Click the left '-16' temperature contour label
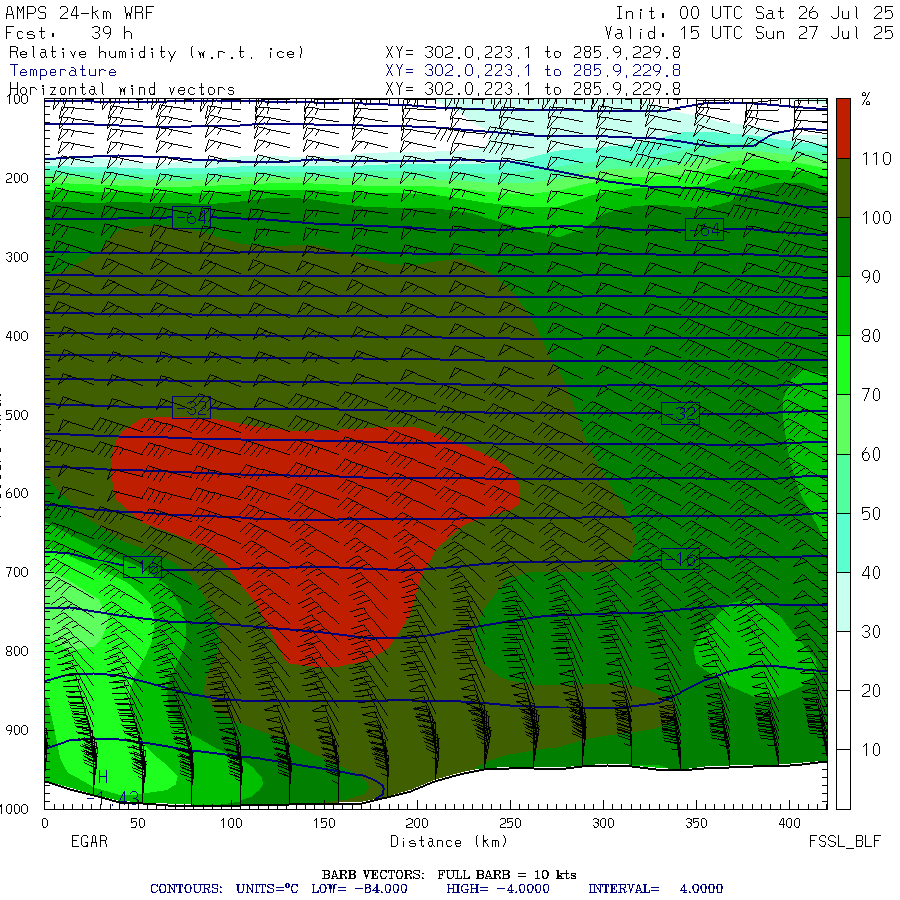Image resolution: width=900 pixels, height=900 pixels. (x=143, y=568)
